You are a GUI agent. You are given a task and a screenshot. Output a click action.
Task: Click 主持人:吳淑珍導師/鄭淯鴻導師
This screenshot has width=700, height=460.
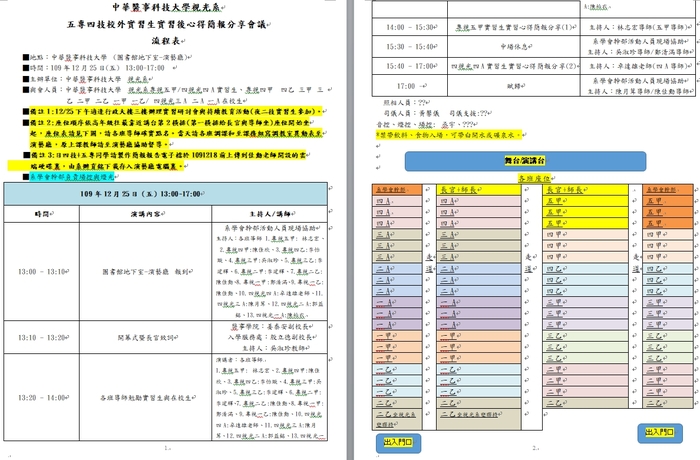tap(639, 52)
